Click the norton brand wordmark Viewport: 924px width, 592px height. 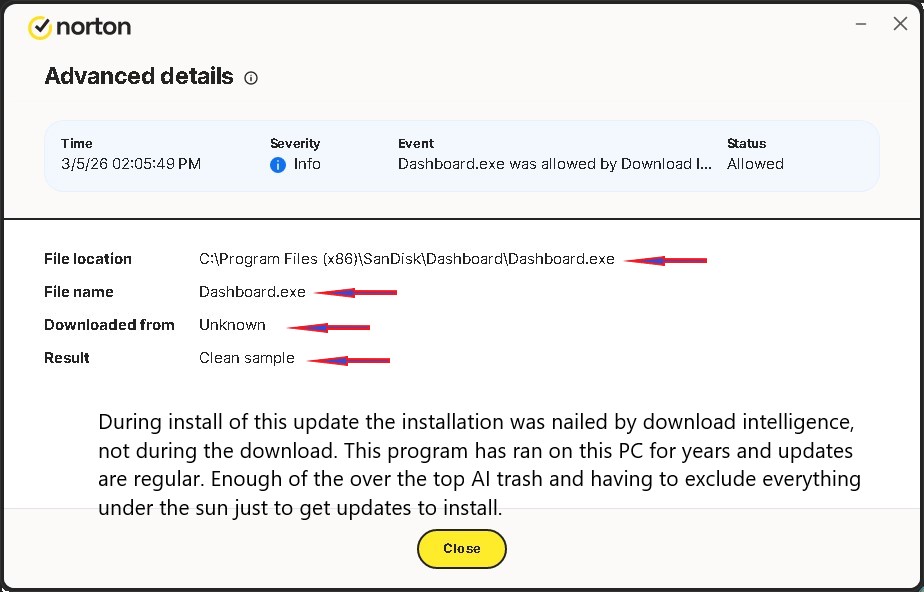[94, 27]
